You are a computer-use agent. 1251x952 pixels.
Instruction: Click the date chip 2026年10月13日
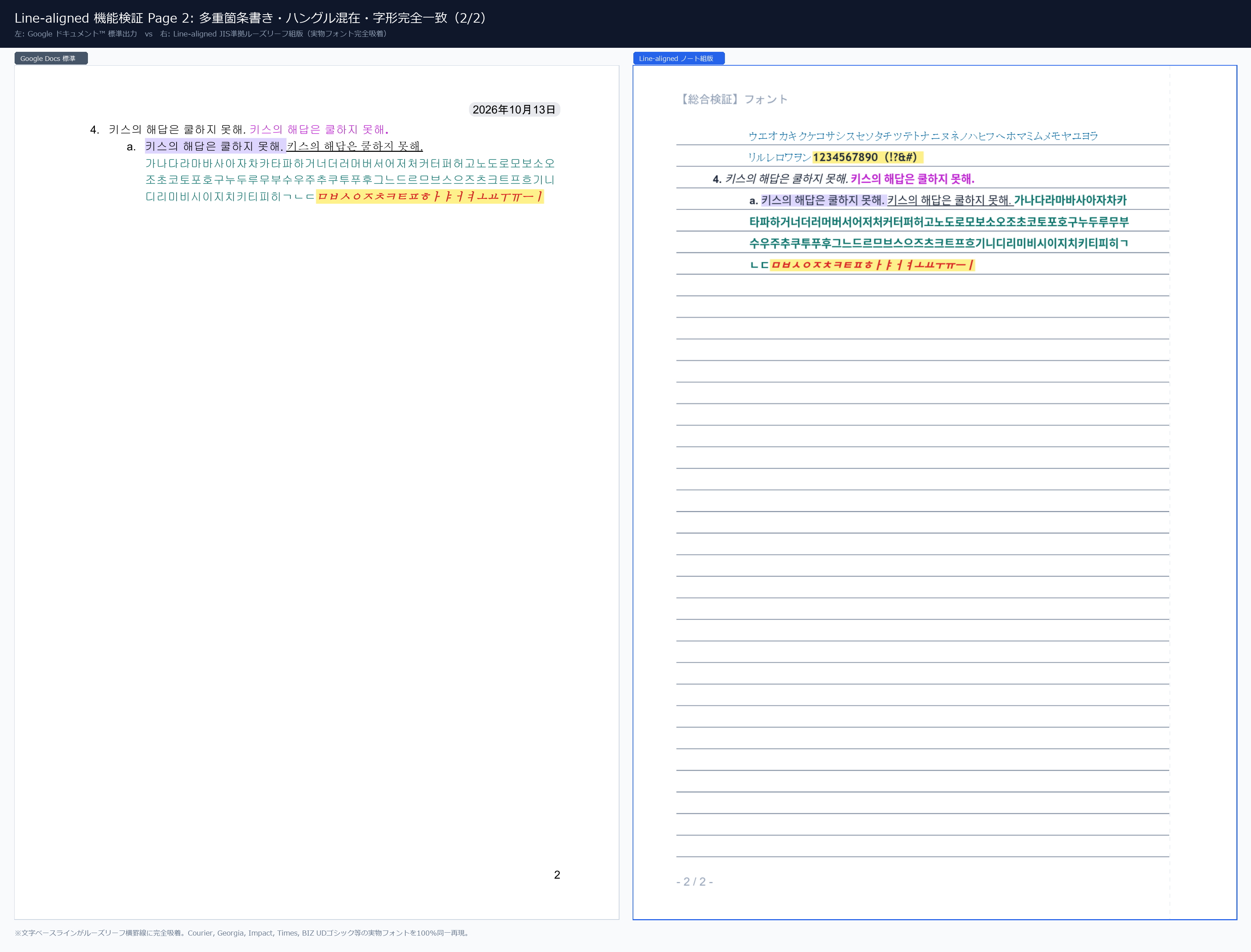[514, 109]
